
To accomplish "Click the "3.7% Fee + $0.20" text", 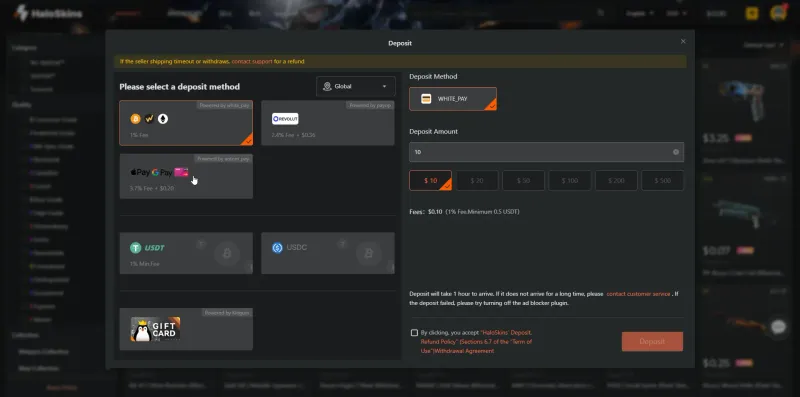I will 152,188.
